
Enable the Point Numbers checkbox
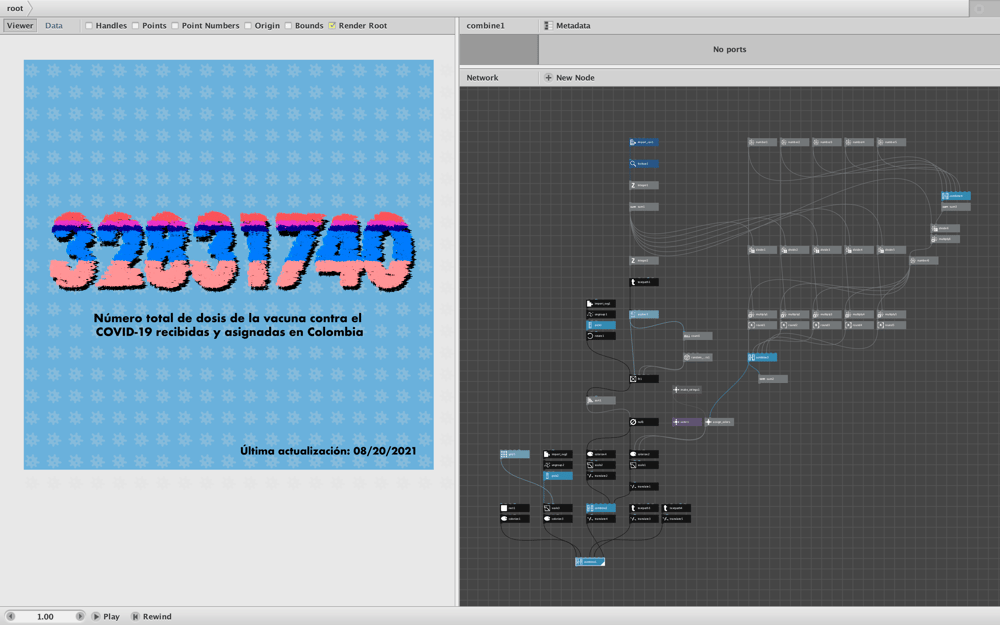tap(175, 26)
